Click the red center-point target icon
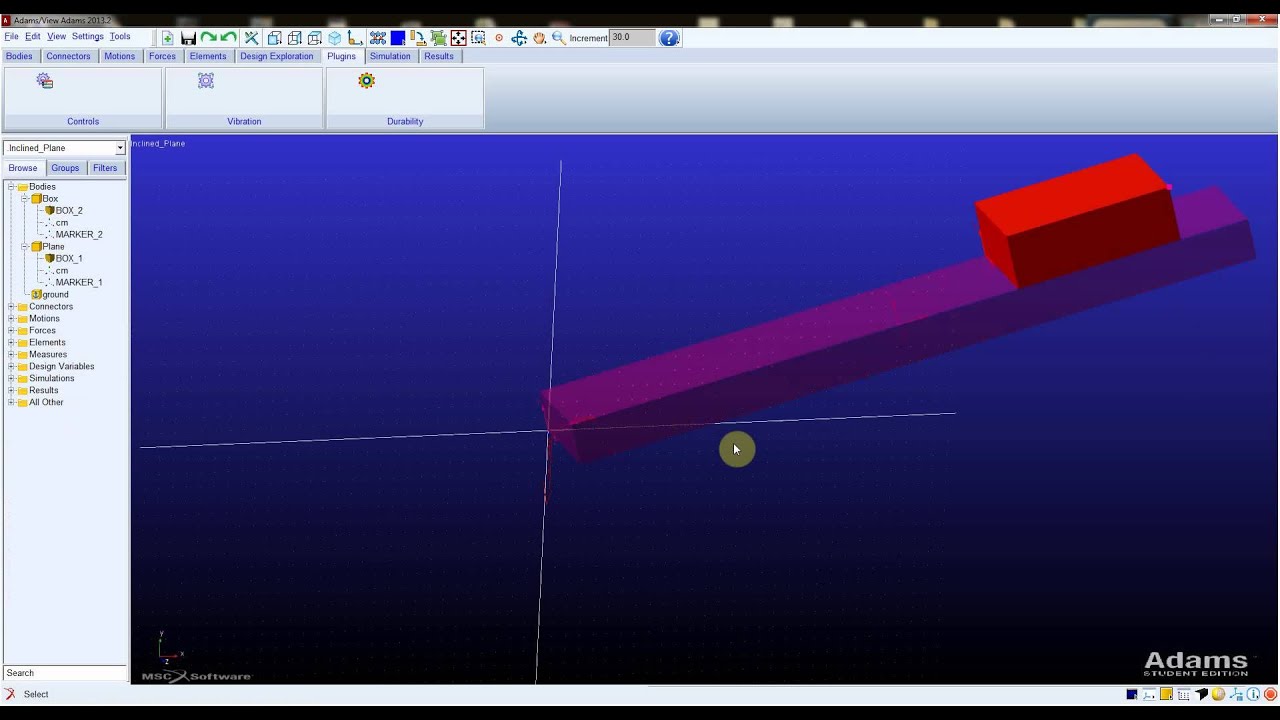 (x=499, y=38)
